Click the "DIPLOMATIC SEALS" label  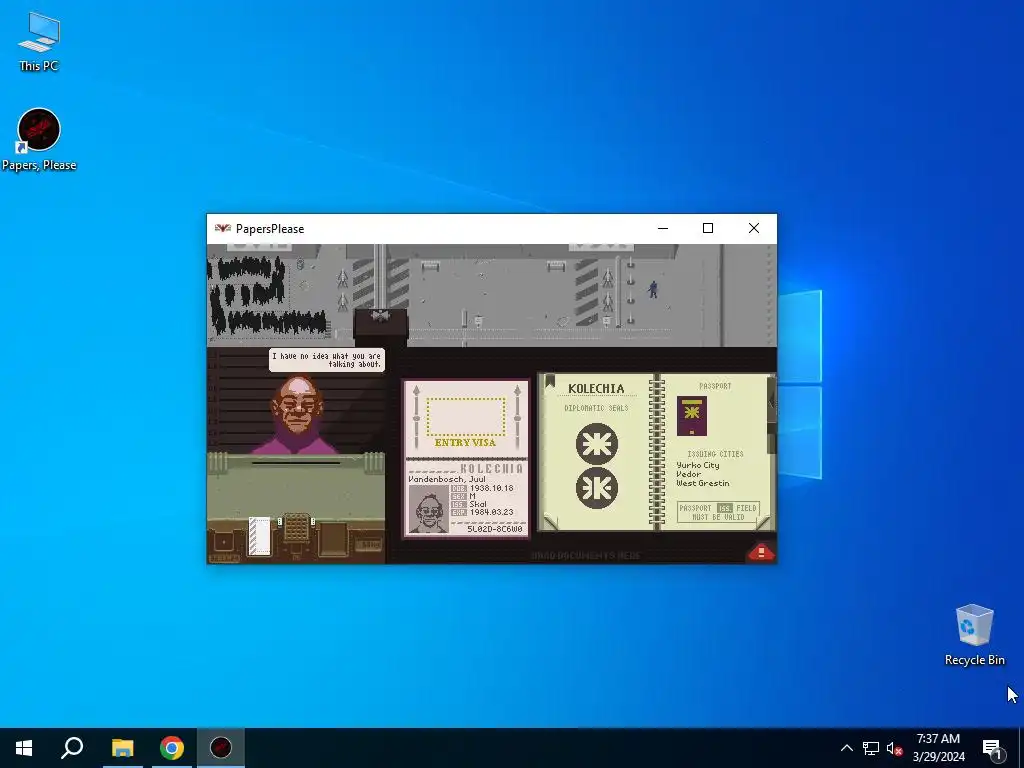coord(596,408)
